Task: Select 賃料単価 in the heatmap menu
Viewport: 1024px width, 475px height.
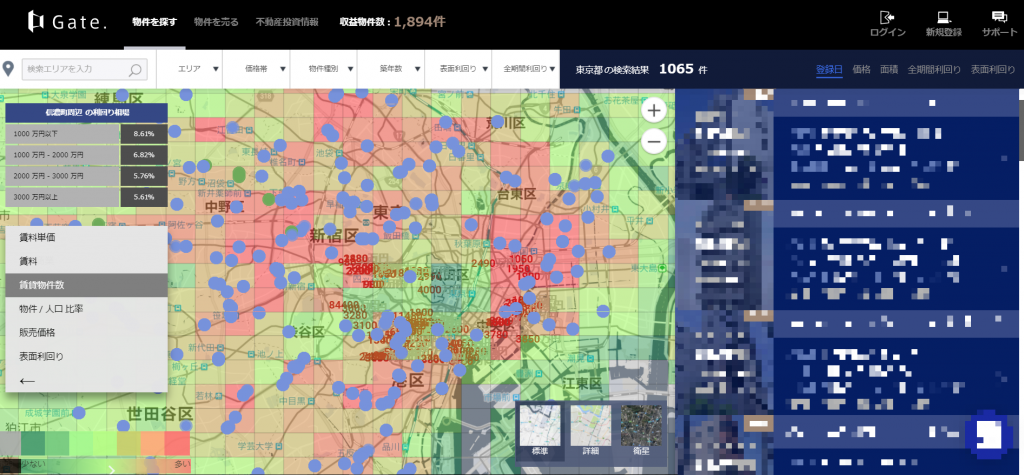Action: (x=37, y=237)
